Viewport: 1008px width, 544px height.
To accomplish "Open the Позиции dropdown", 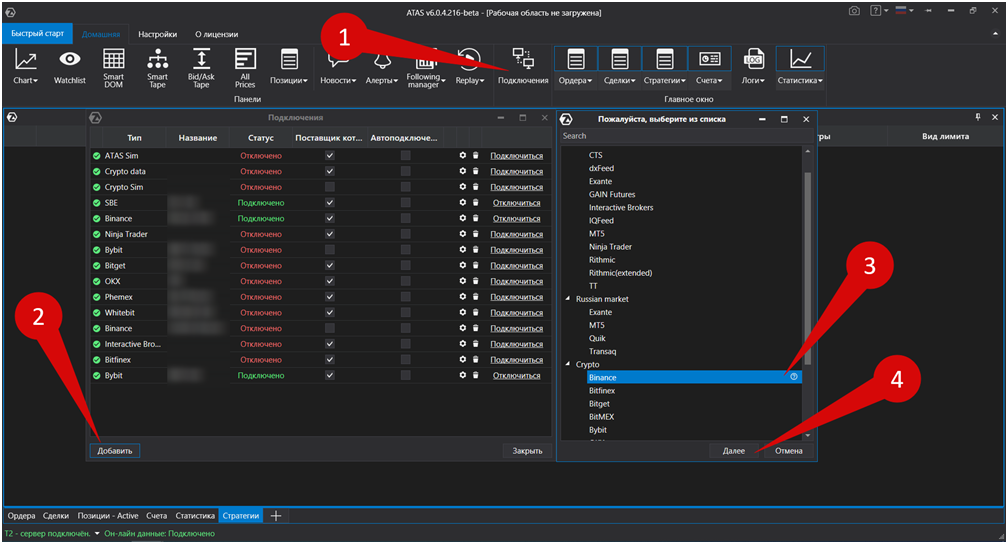I will [289, 67].
